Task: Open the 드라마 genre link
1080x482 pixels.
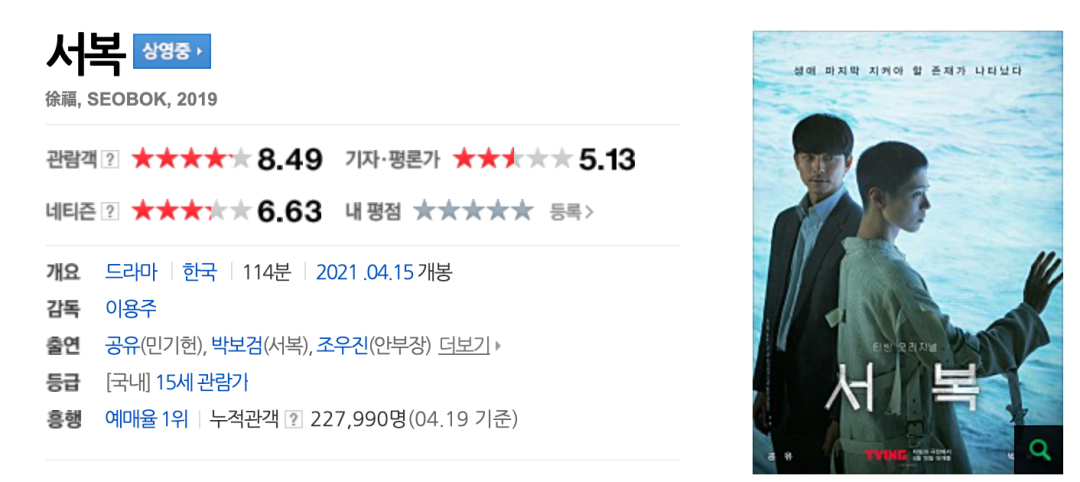Action: (132, 272)
